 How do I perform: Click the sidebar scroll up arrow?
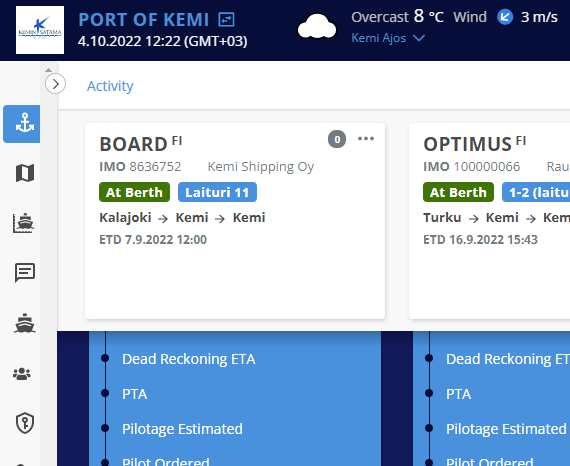[x=48, y=70]
